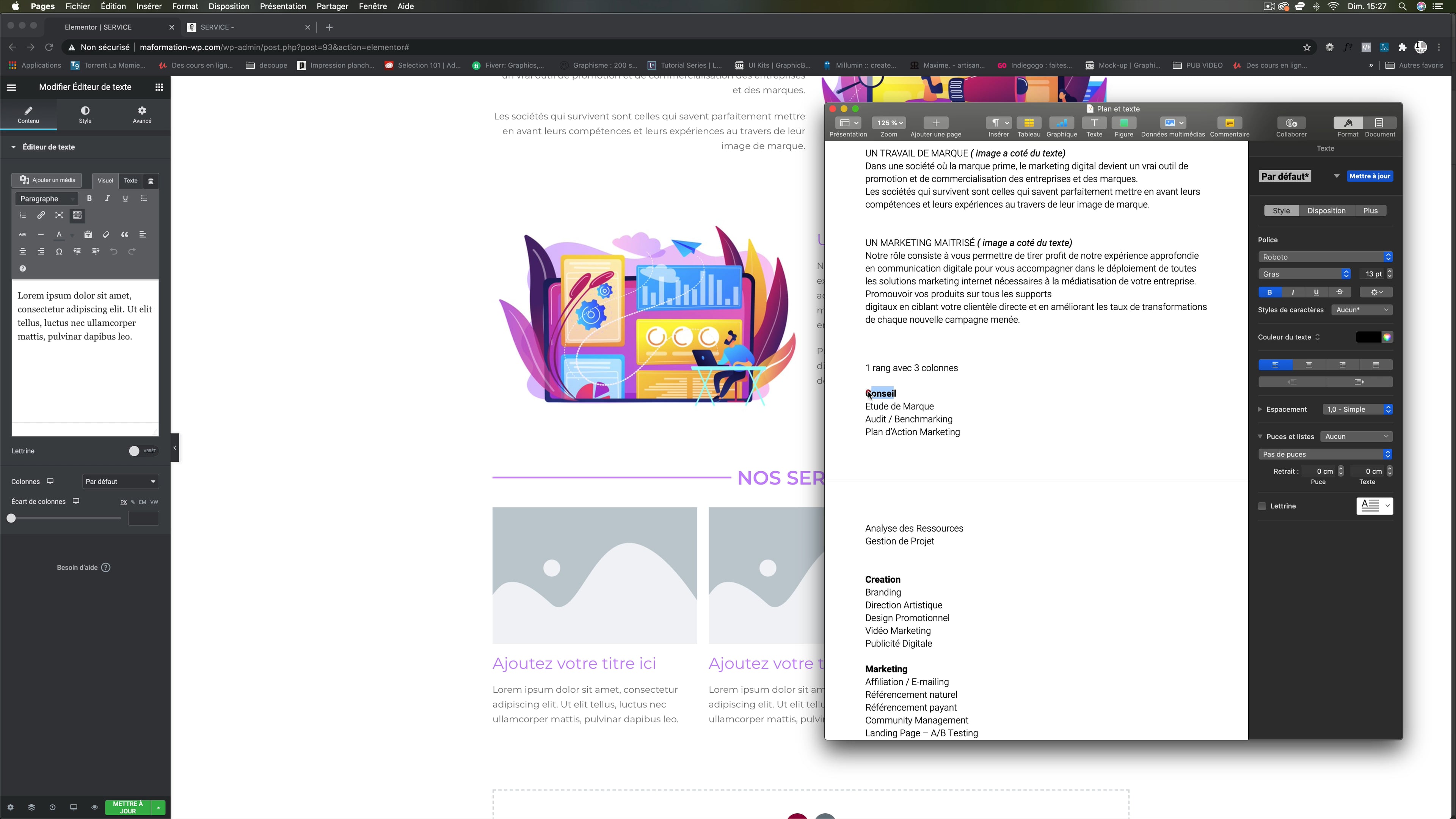Open Insérer menu in menu bar

click(149, 6)
